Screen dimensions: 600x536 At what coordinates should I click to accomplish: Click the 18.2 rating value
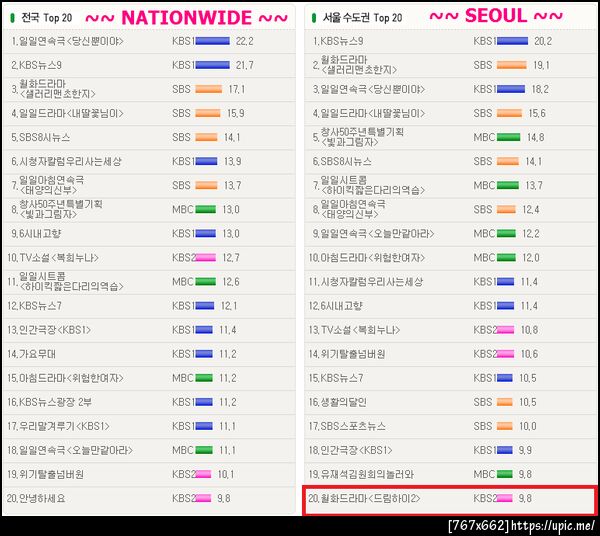click(x=540, y=89)
